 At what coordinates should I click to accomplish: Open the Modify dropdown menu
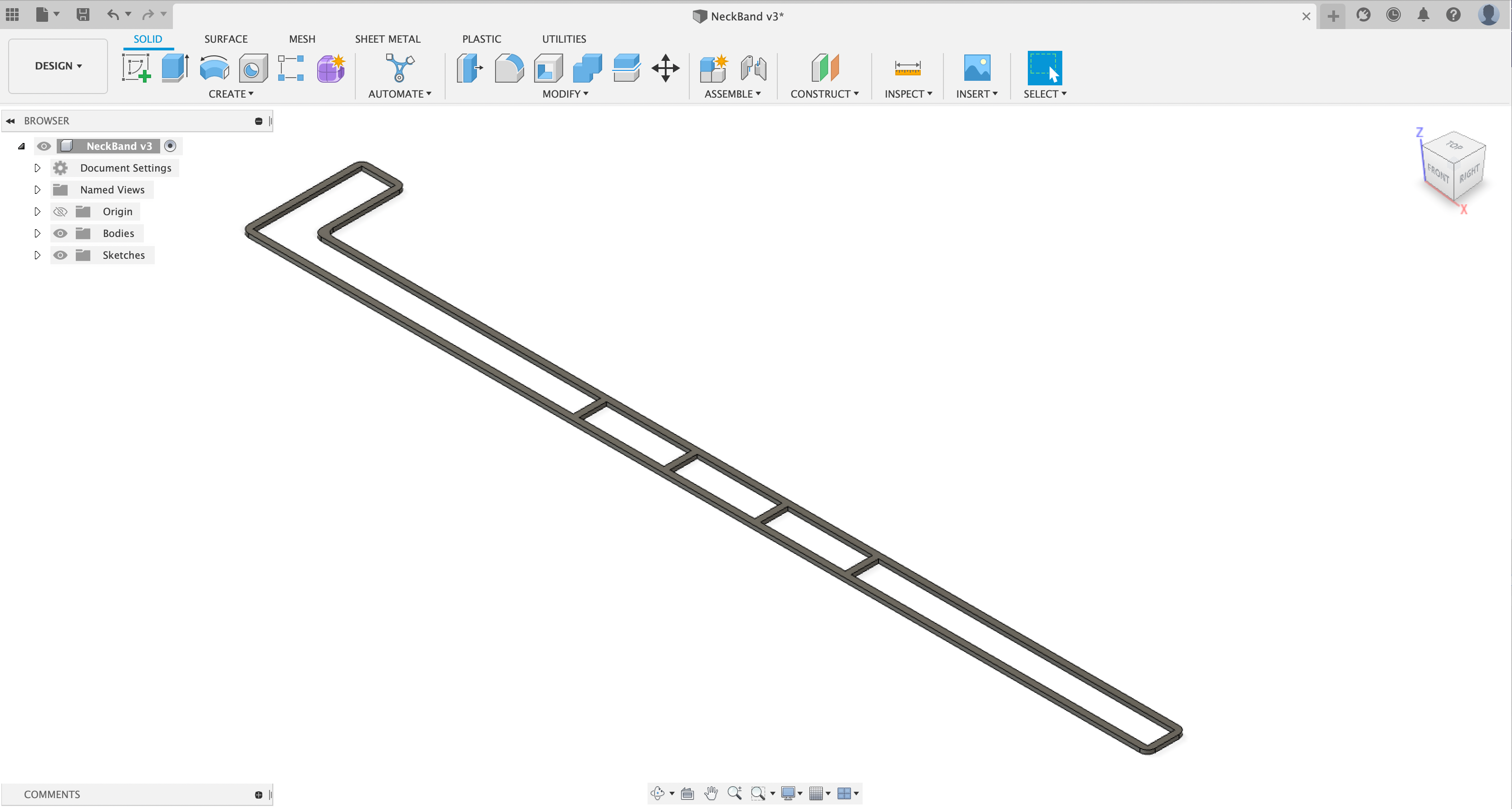(565, 94)
